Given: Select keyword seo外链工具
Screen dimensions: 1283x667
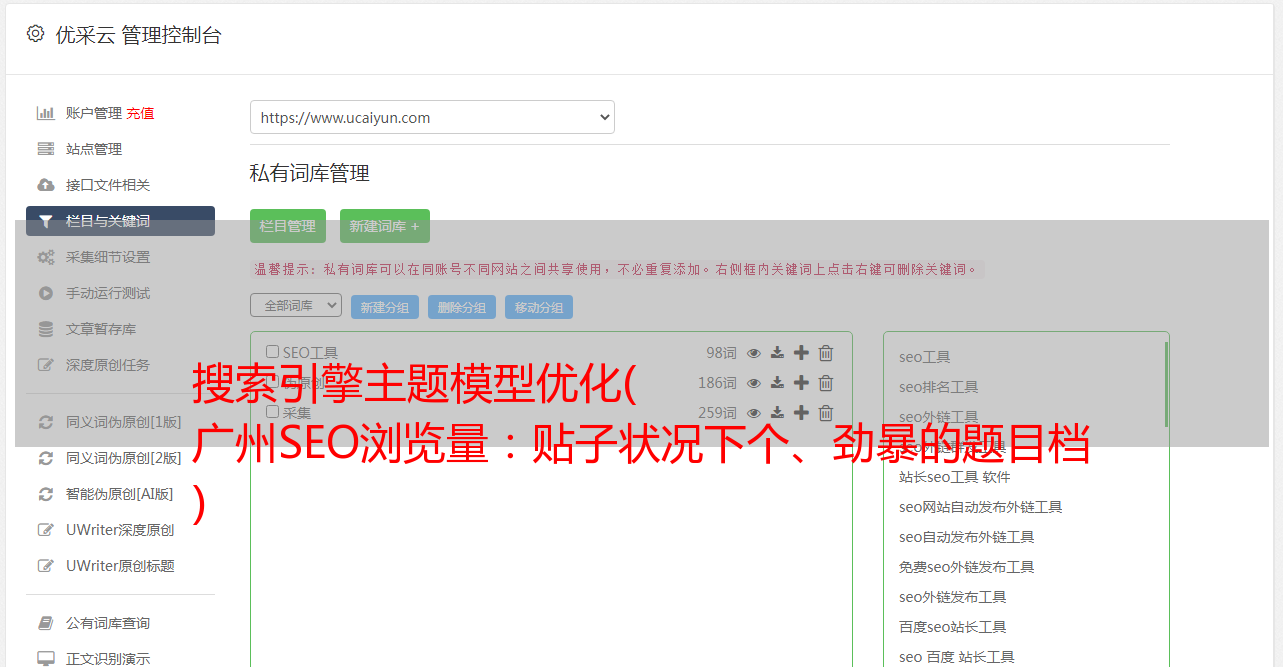Looking at the screenshot, I should tap(938, 417).
